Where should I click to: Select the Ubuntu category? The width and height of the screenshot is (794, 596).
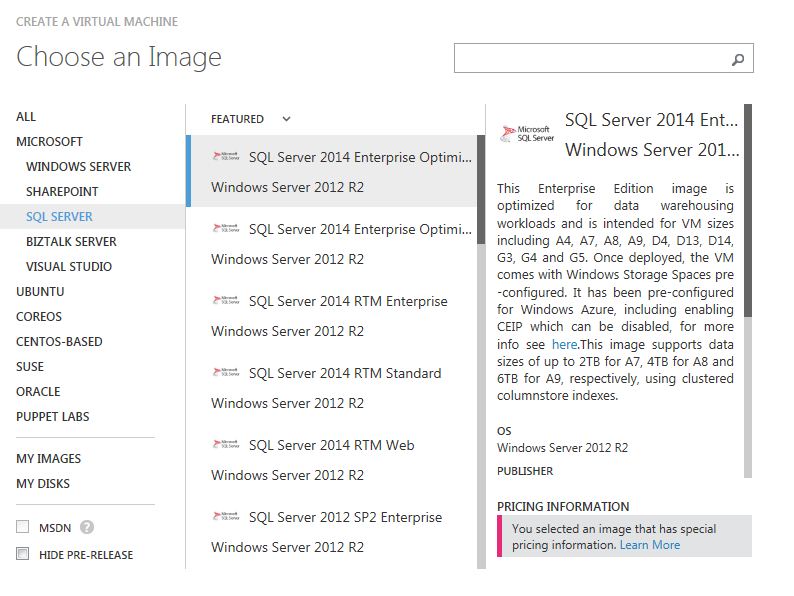tap(40, 292)
